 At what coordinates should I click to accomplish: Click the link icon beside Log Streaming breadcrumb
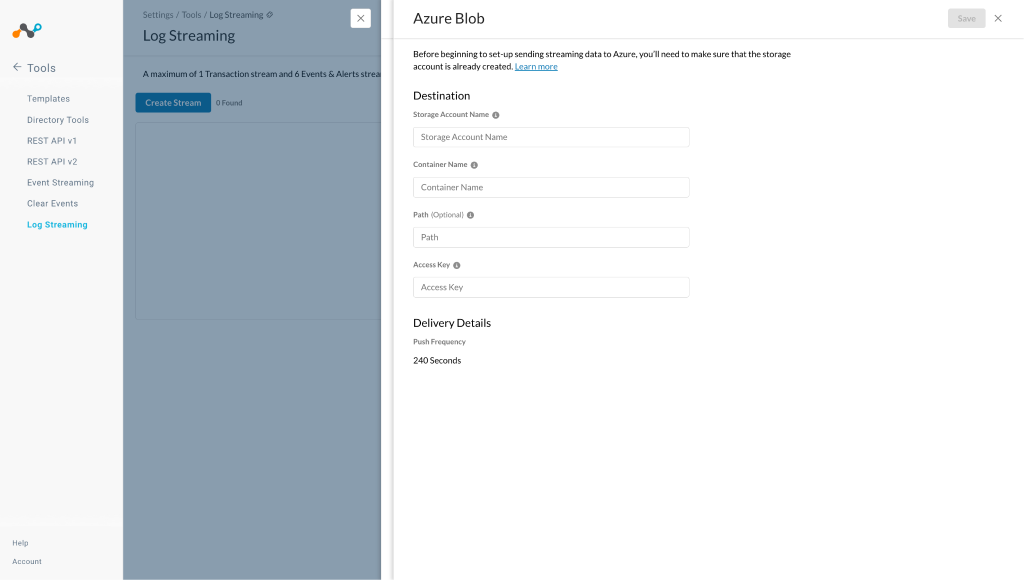coord(270,14)
